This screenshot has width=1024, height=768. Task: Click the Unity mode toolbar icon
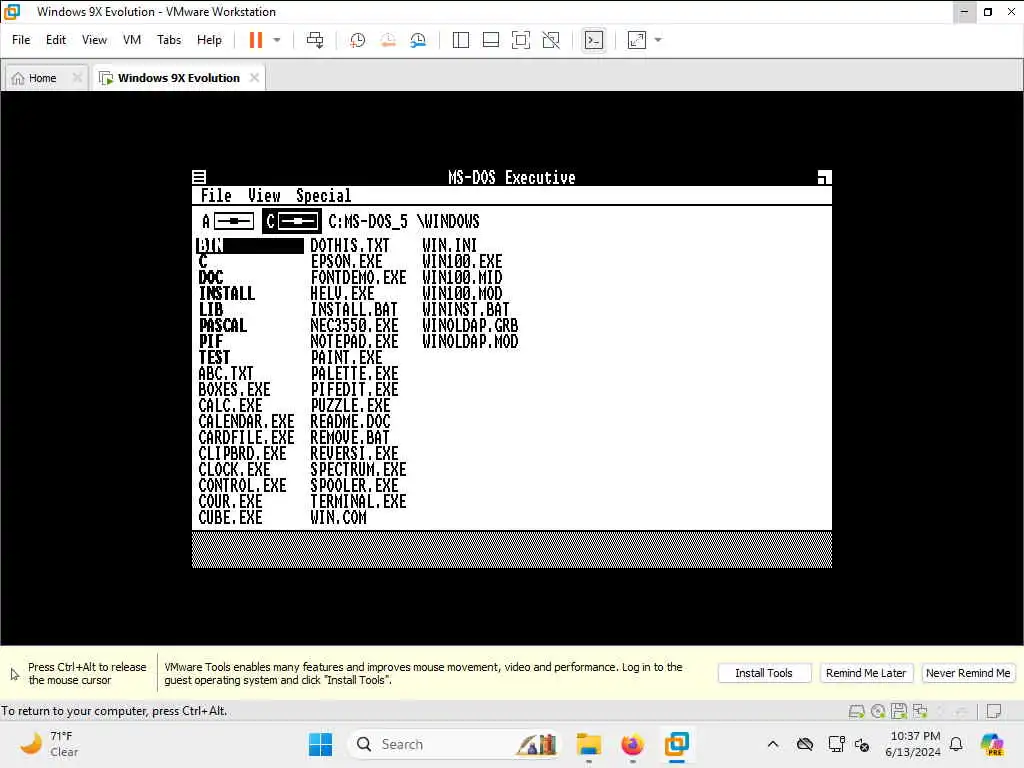[x=551, y=40]
